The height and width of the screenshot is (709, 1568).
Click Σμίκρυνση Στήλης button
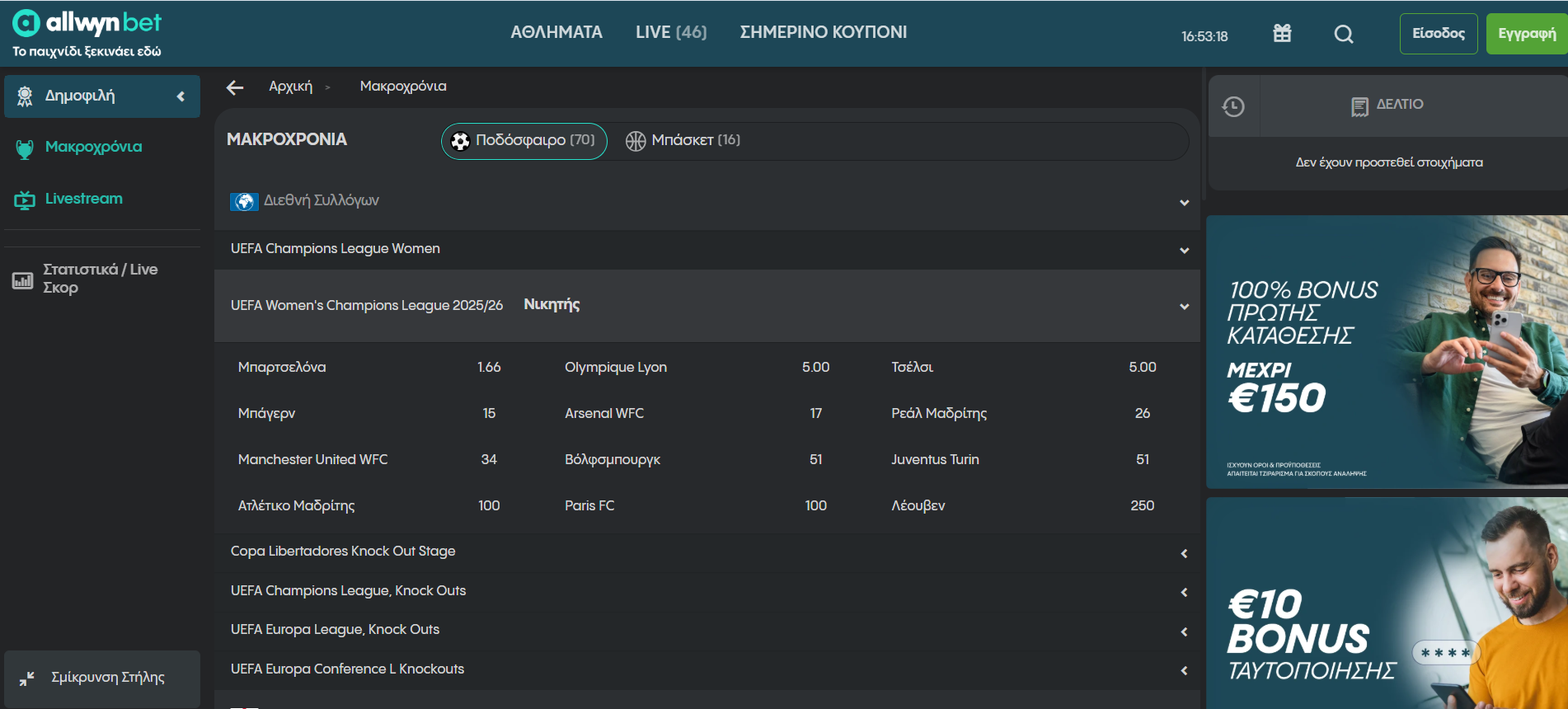102,678
